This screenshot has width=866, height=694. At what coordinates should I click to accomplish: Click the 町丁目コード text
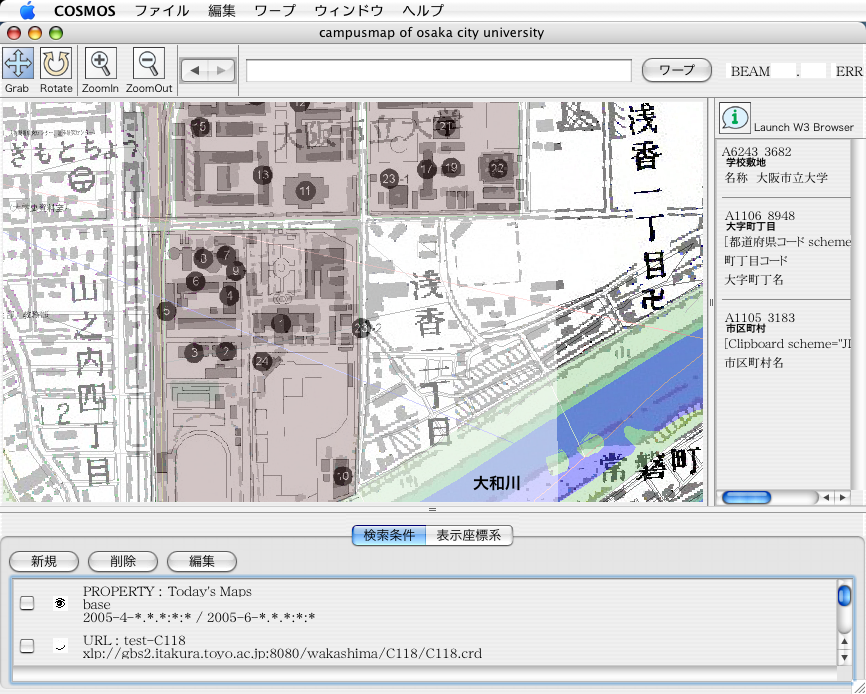[756, 261]
